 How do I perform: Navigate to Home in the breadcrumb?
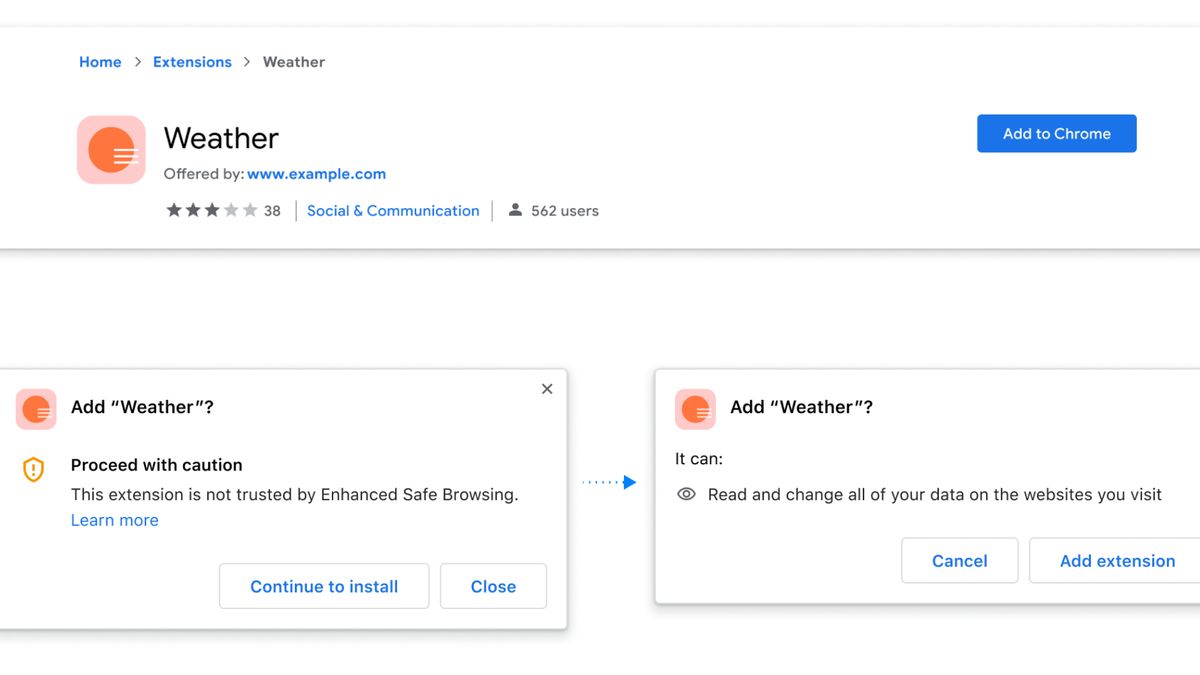pyautogui.click(x=100, y=61)
